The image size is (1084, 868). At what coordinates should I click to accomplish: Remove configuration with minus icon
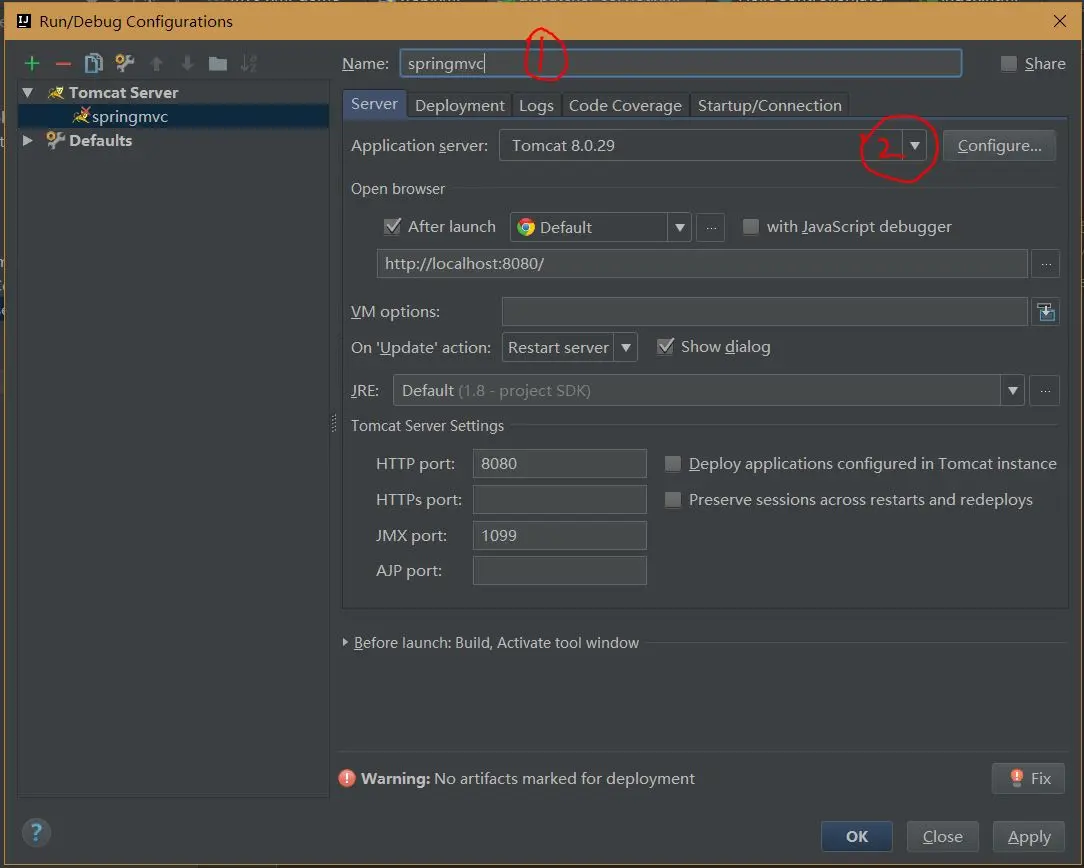pyautogui.click(x=63, y=64)
